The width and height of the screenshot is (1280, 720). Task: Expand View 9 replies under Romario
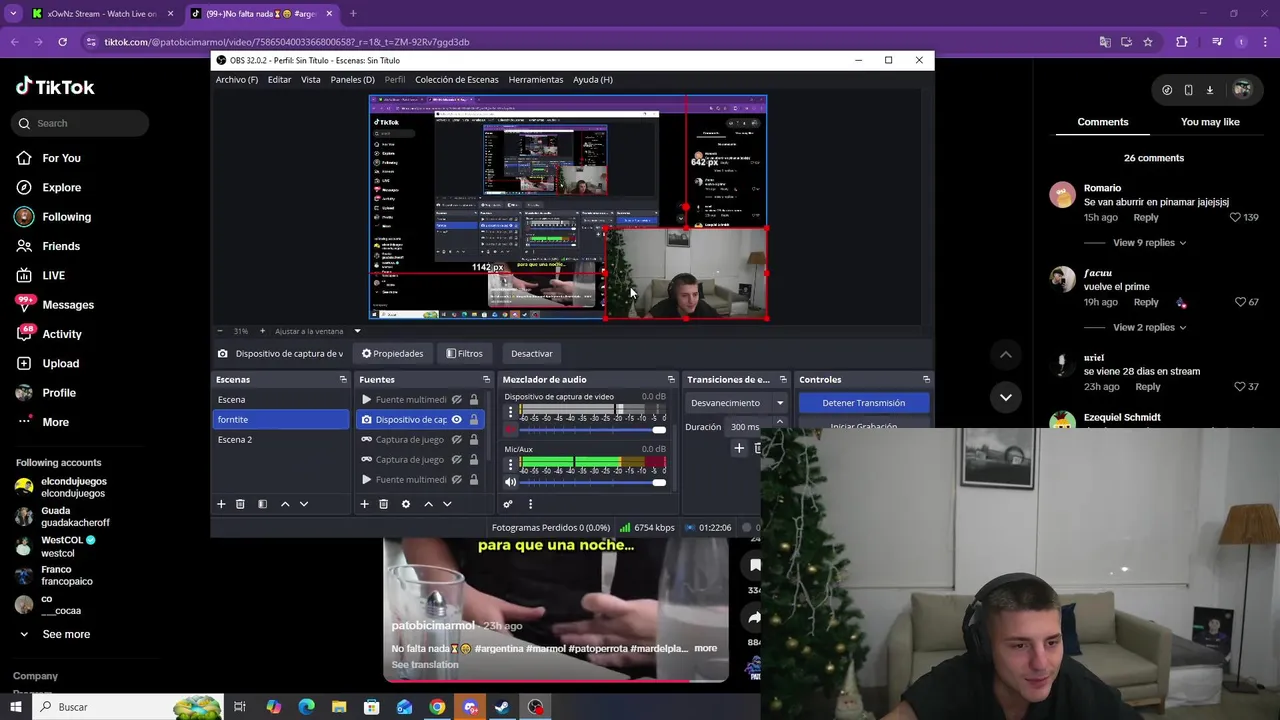(x=1150, y=243)
